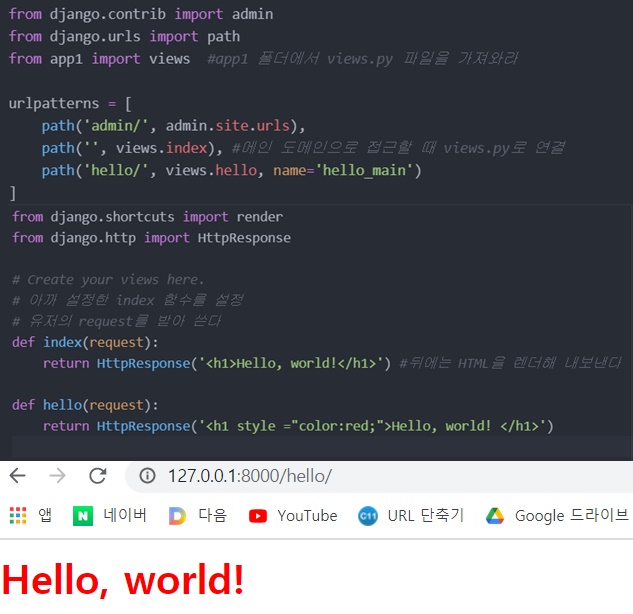The height and width of the screenshot is (614, 633).
Task: Click the Daum D bookmark icon
Action: [177, 516]
